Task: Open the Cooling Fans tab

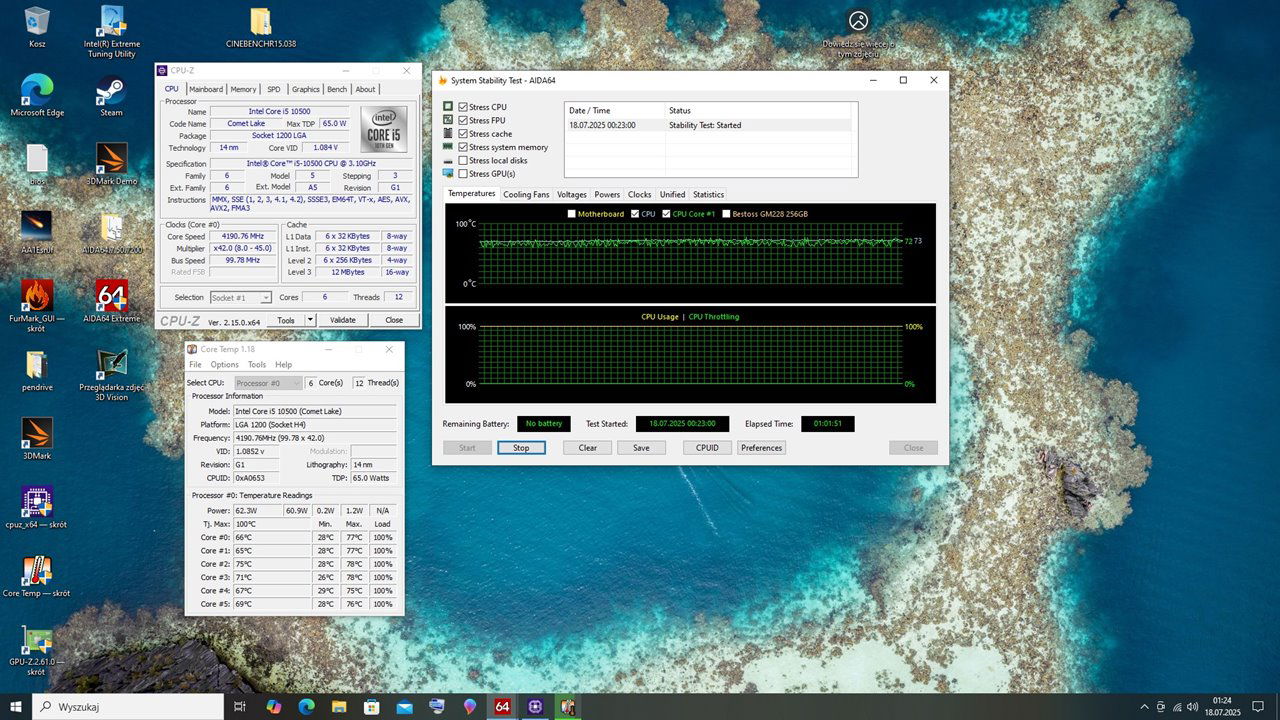Action: pyautogui.click(x=526, y=195)
